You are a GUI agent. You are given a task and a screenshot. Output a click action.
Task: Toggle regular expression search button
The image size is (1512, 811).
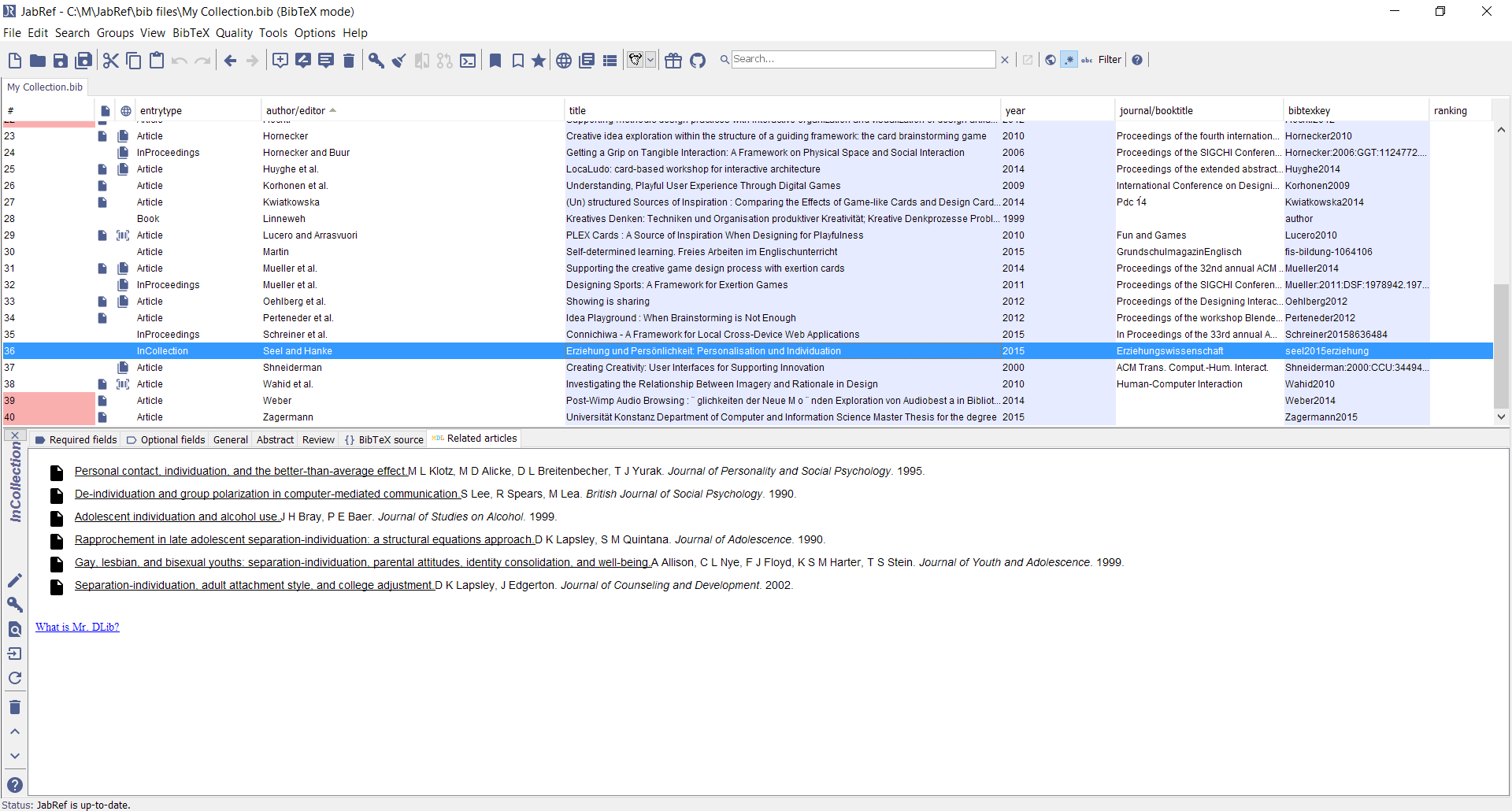1069,60
